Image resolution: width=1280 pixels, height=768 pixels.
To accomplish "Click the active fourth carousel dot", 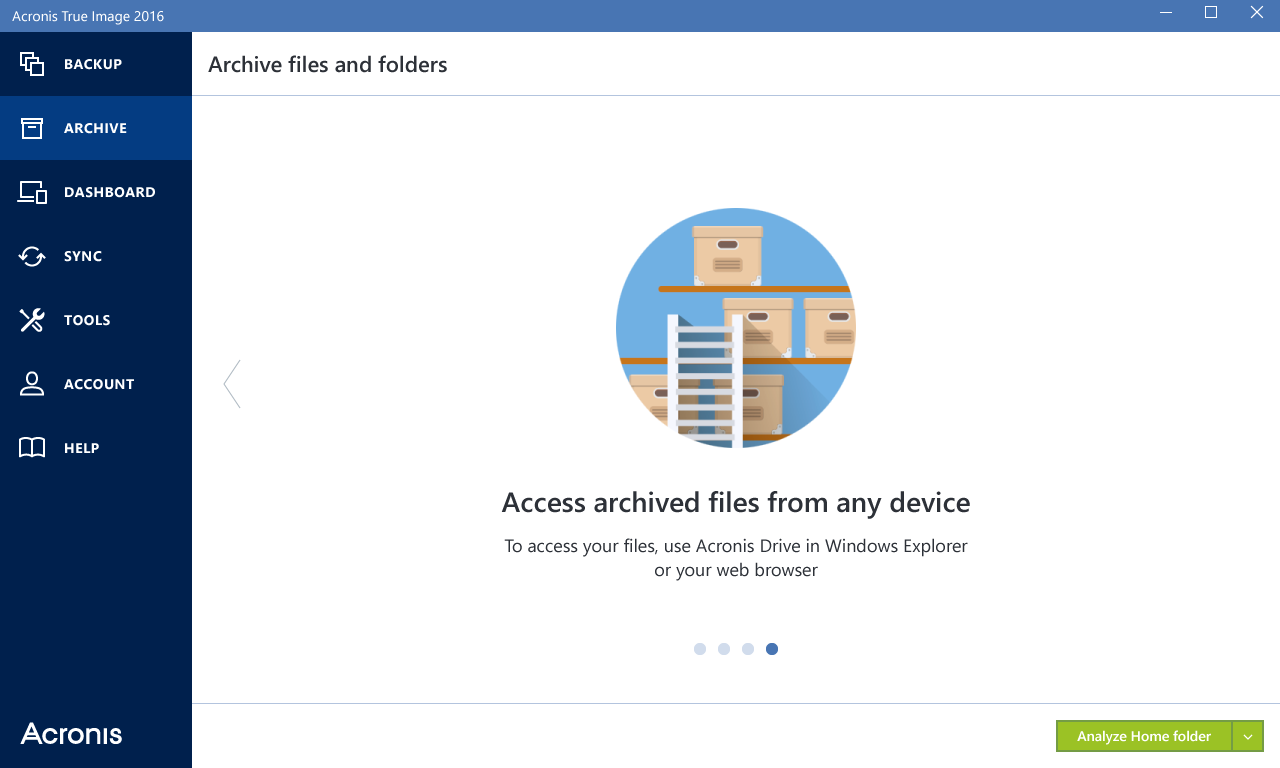I will [772, 649].
